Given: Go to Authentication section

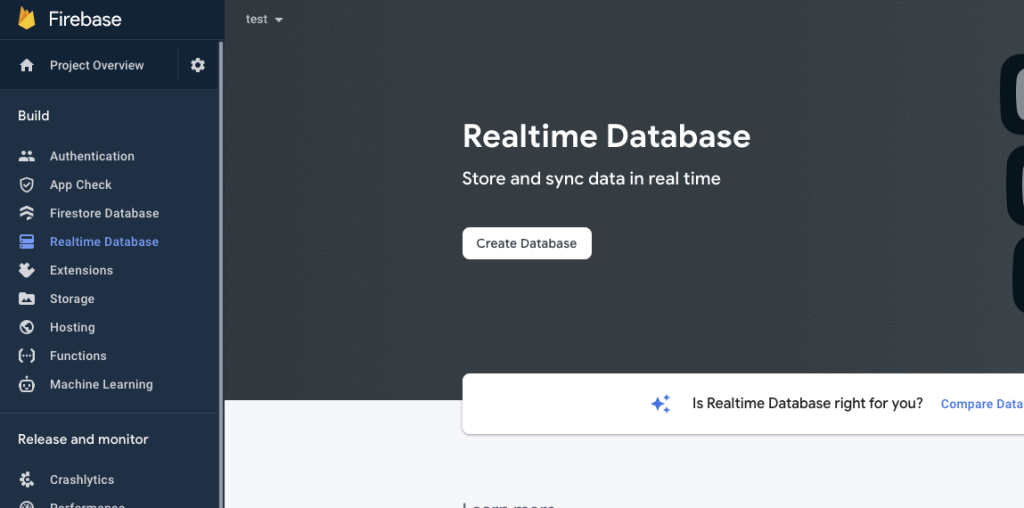Looking at the screenshot, I should point(92,156).
